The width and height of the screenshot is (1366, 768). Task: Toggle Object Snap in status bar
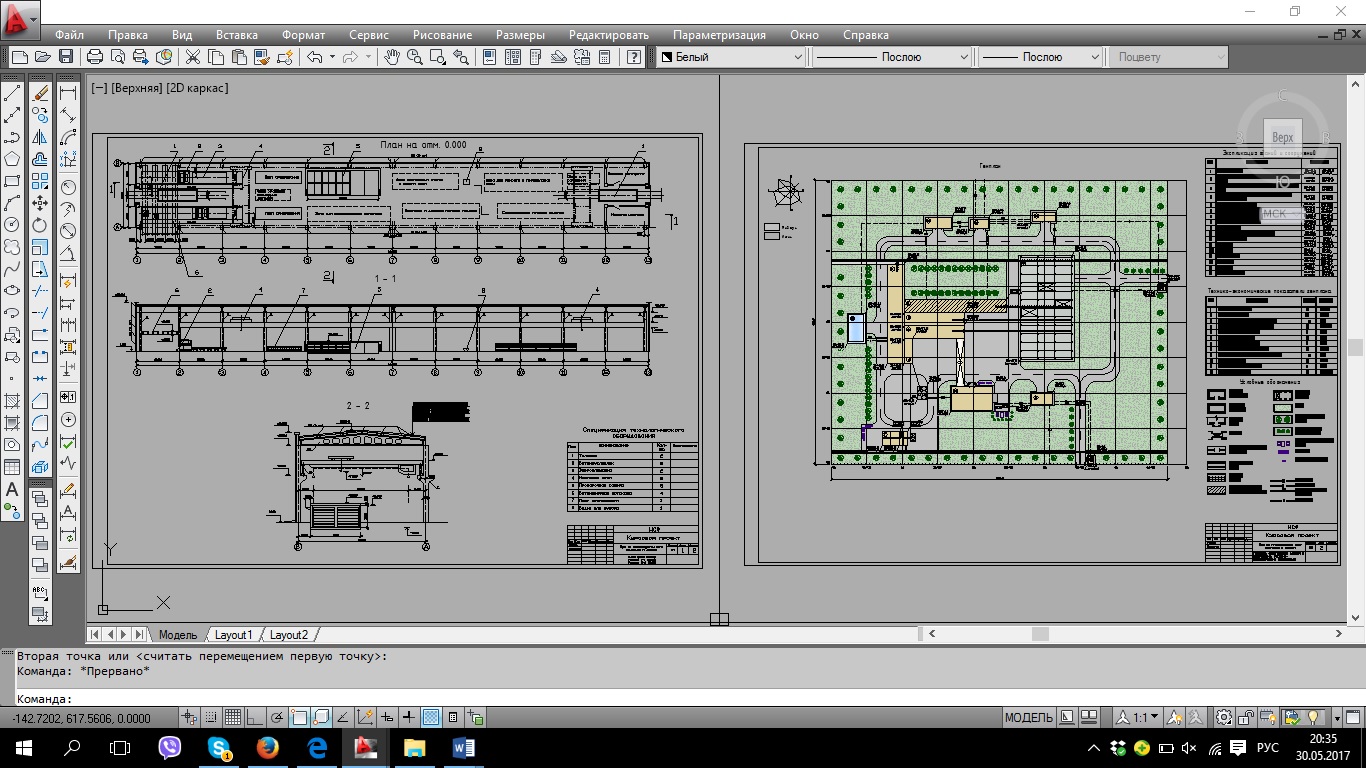[x=299, y=717]
